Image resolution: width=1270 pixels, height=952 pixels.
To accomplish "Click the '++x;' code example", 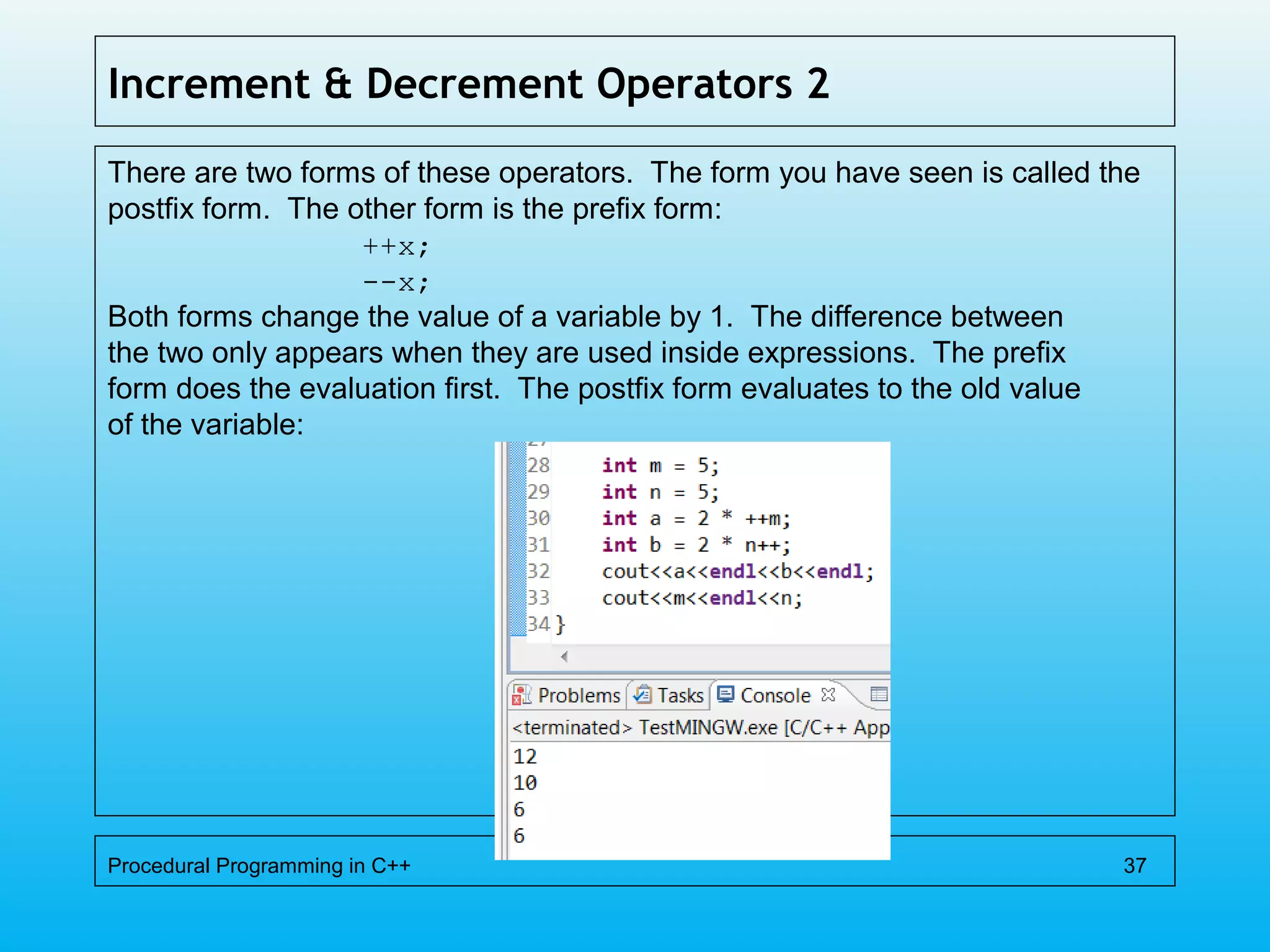I will coord(396,247).
